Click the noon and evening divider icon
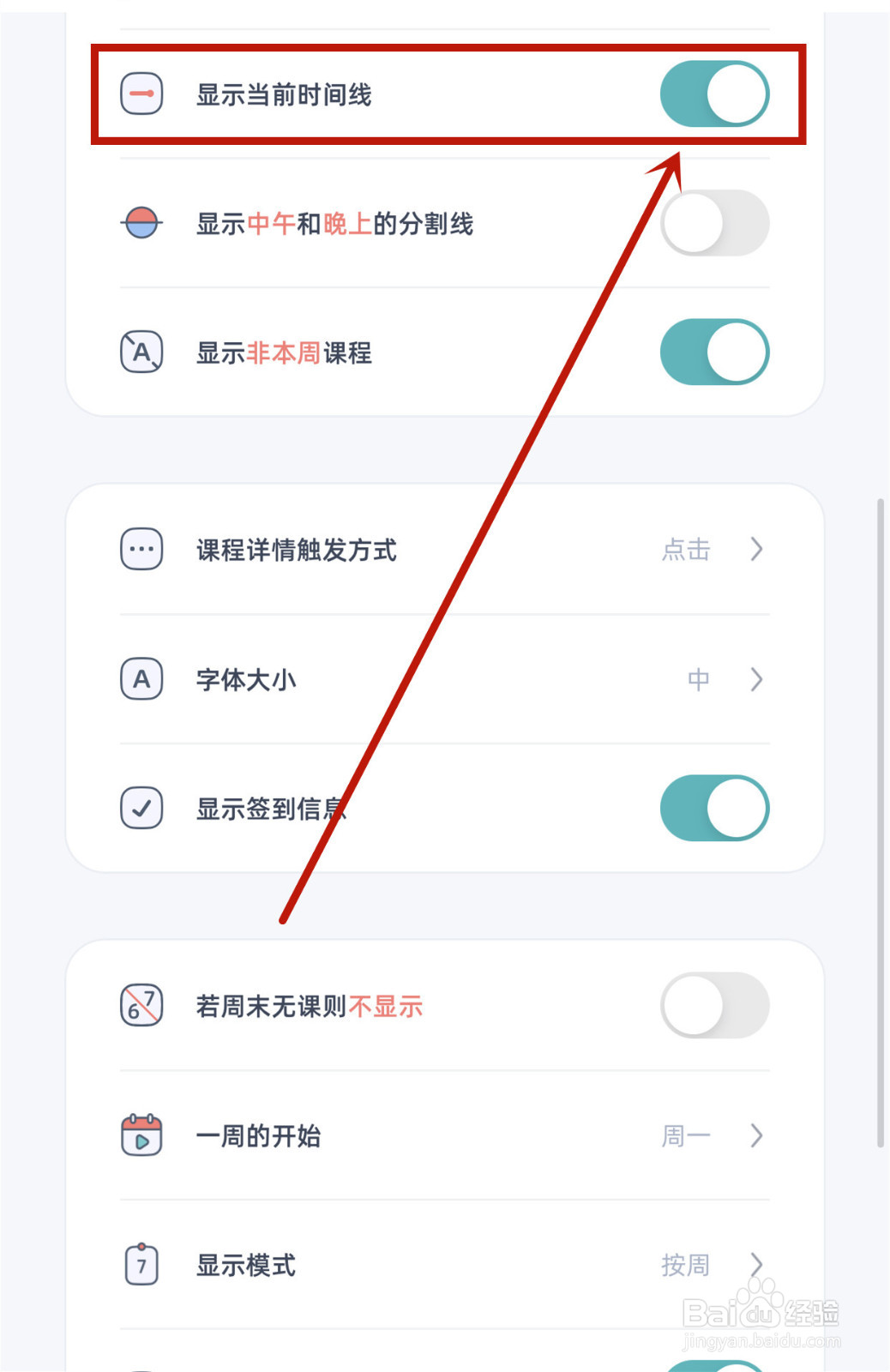This screenshot has width=890, height=1372. 141,223
